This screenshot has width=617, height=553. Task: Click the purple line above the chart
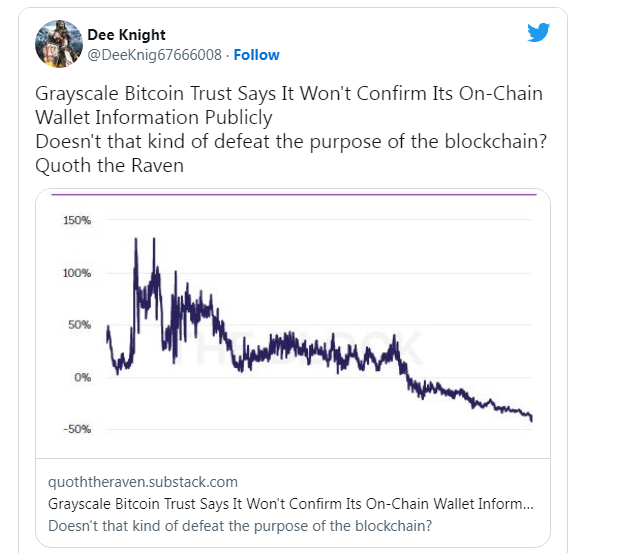[294, 194]
